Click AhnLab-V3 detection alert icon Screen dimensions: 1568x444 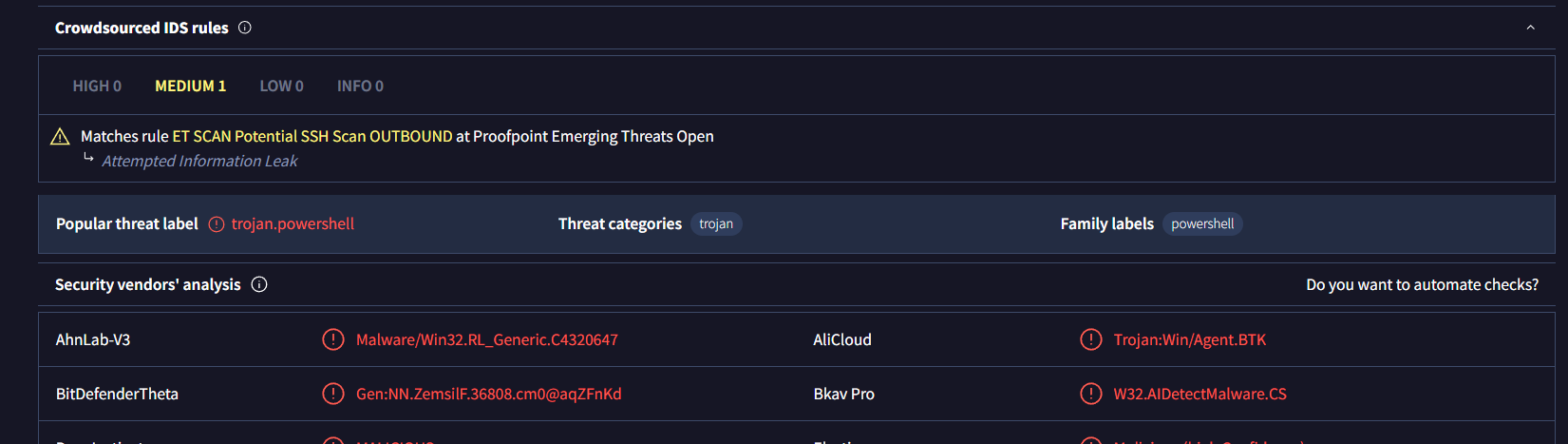pos(333,339)
